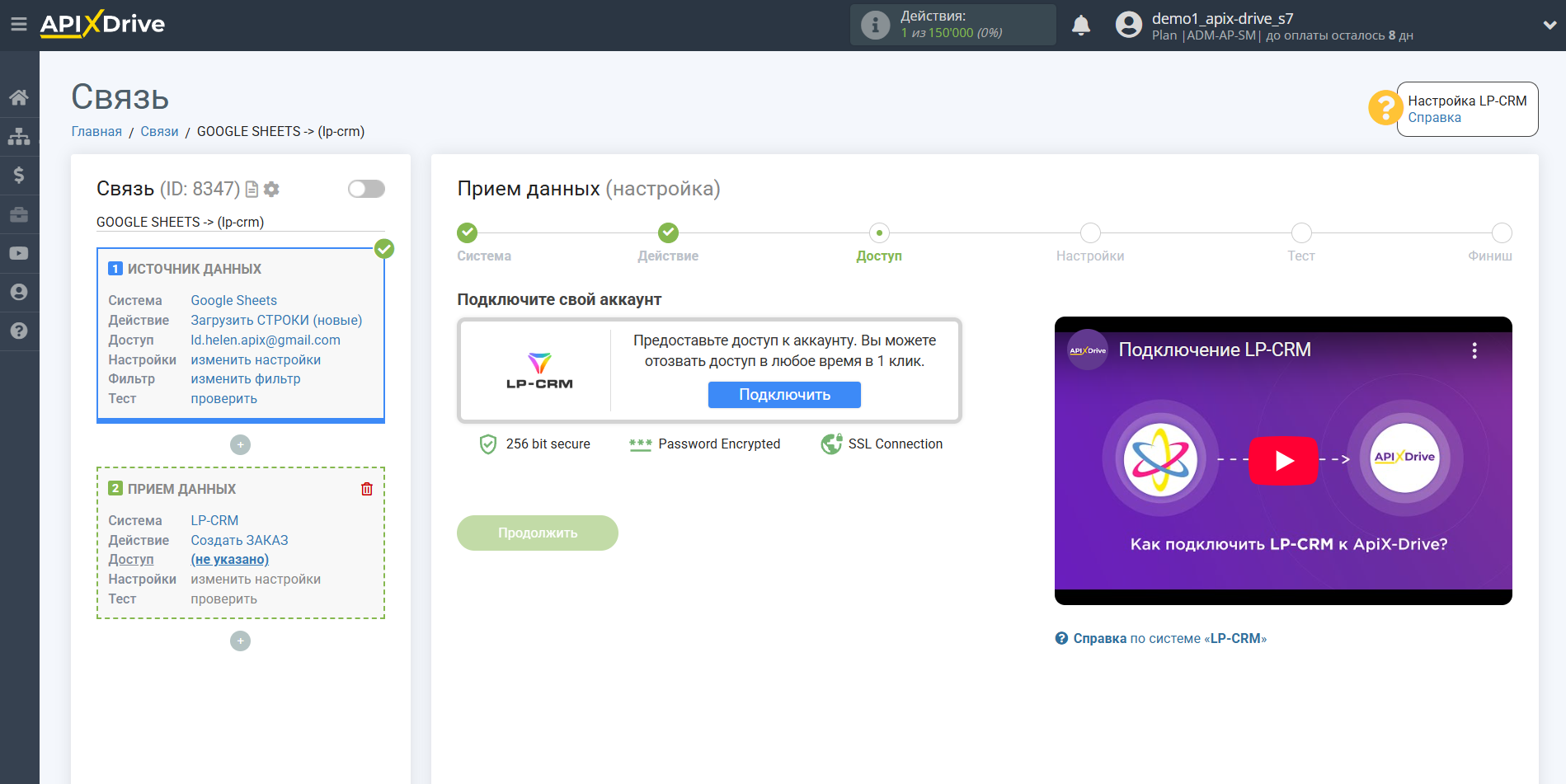
Task: Open the Home sidebar icon
Action: [19, 97]
